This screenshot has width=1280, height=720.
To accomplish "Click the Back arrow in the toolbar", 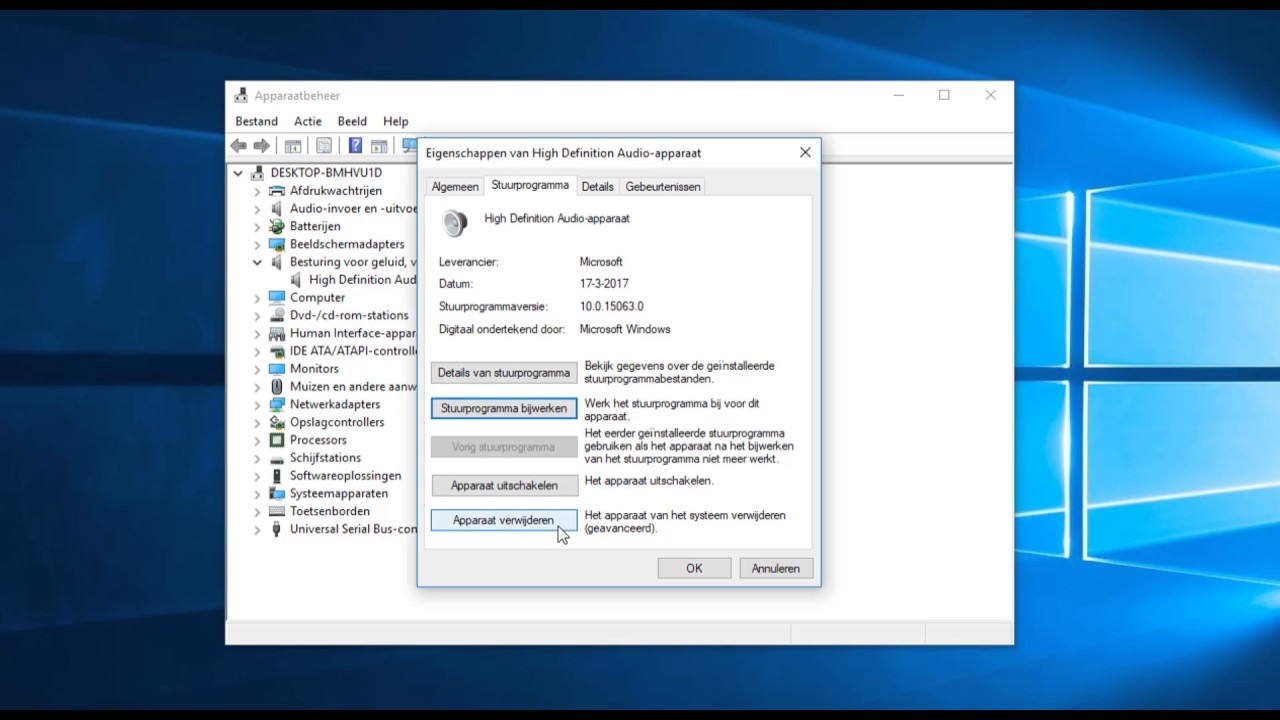I will point(239,146).
